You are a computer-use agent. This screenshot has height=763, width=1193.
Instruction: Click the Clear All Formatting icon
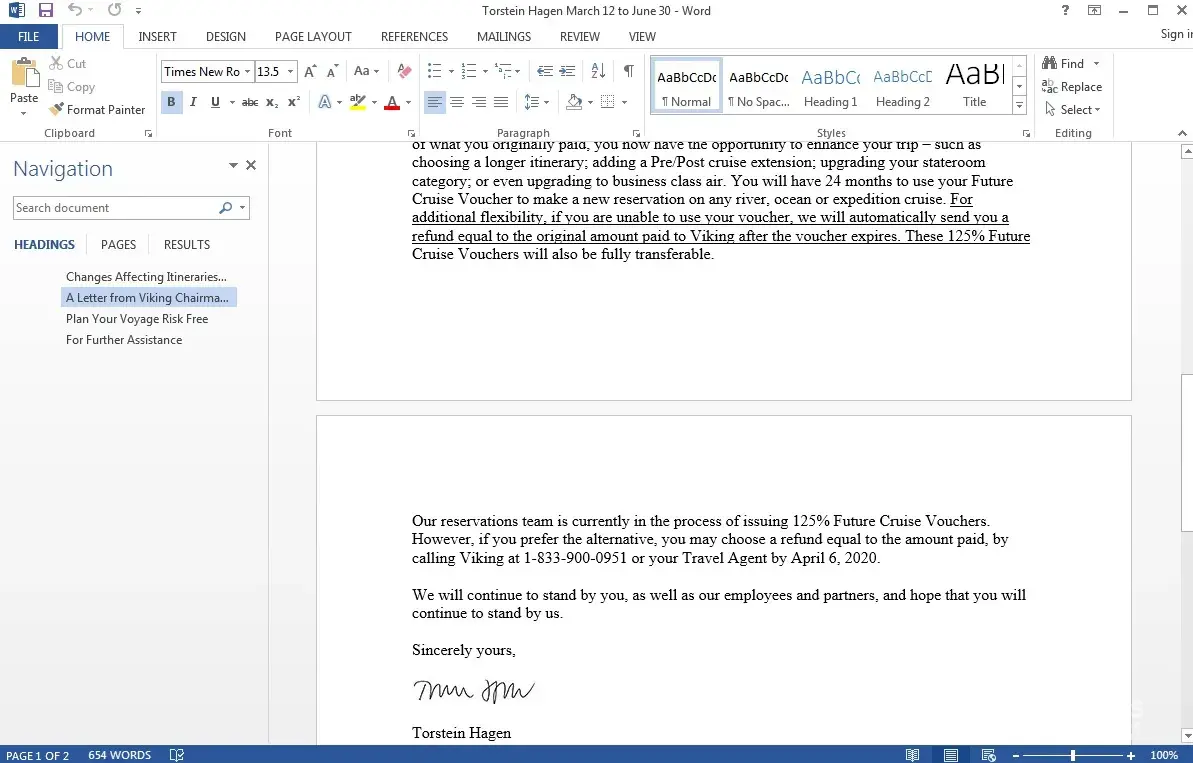[x=404, y=72]
